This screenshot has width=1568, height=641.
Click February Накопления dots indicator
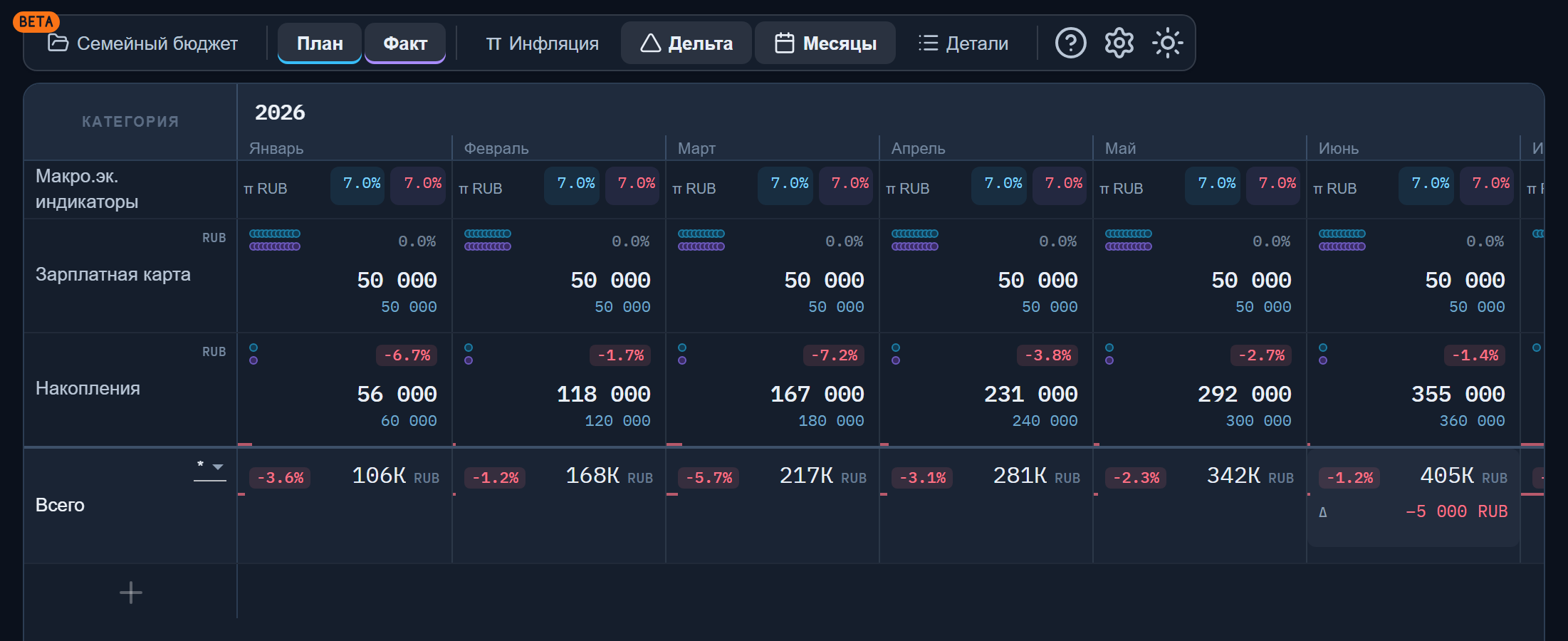pyautogui.click(x=469, y=354)
